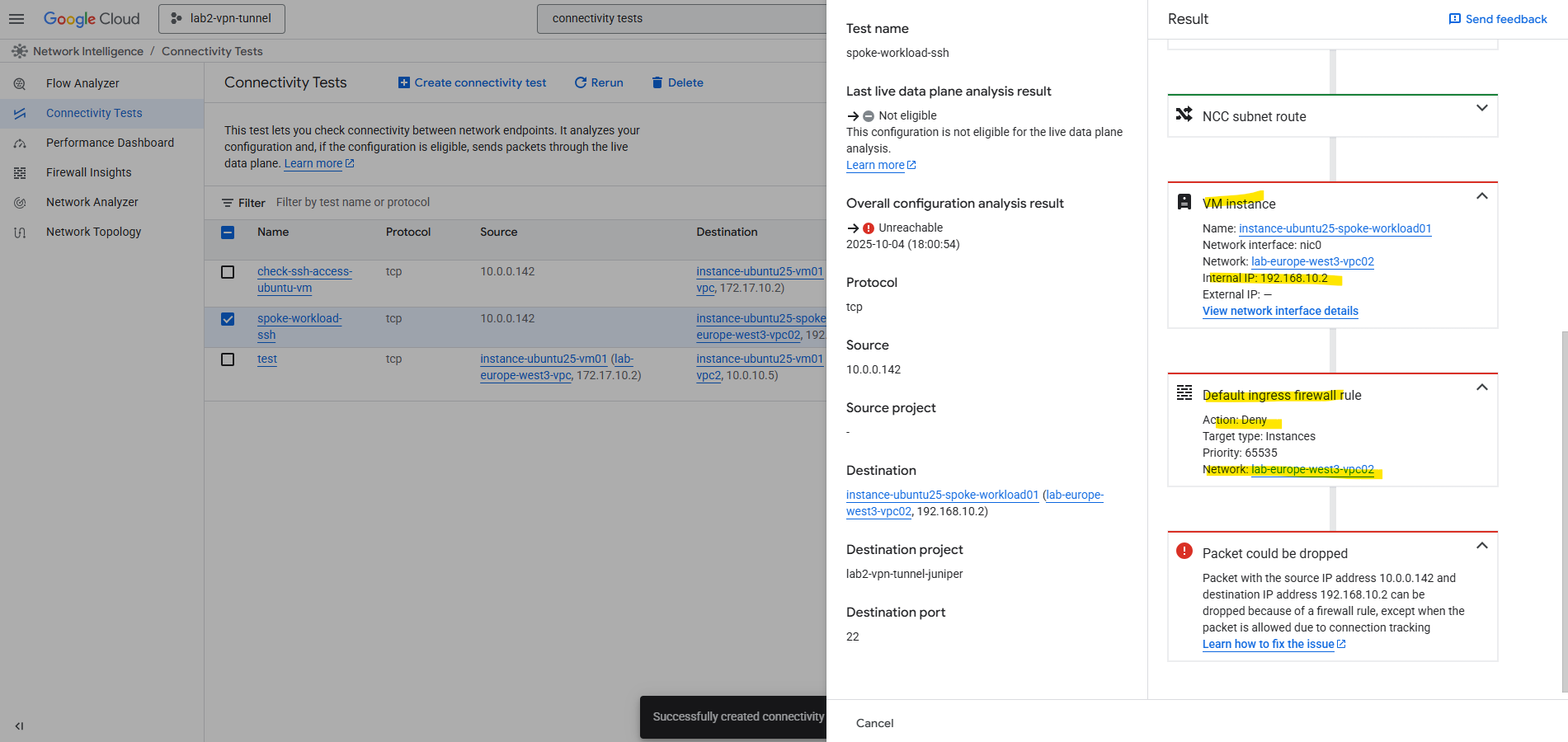The height and width of the screenshot is (742, 1568).
Task: Collapse the Default ingress firewall rule step
Action: click(x=1482, y=387)
